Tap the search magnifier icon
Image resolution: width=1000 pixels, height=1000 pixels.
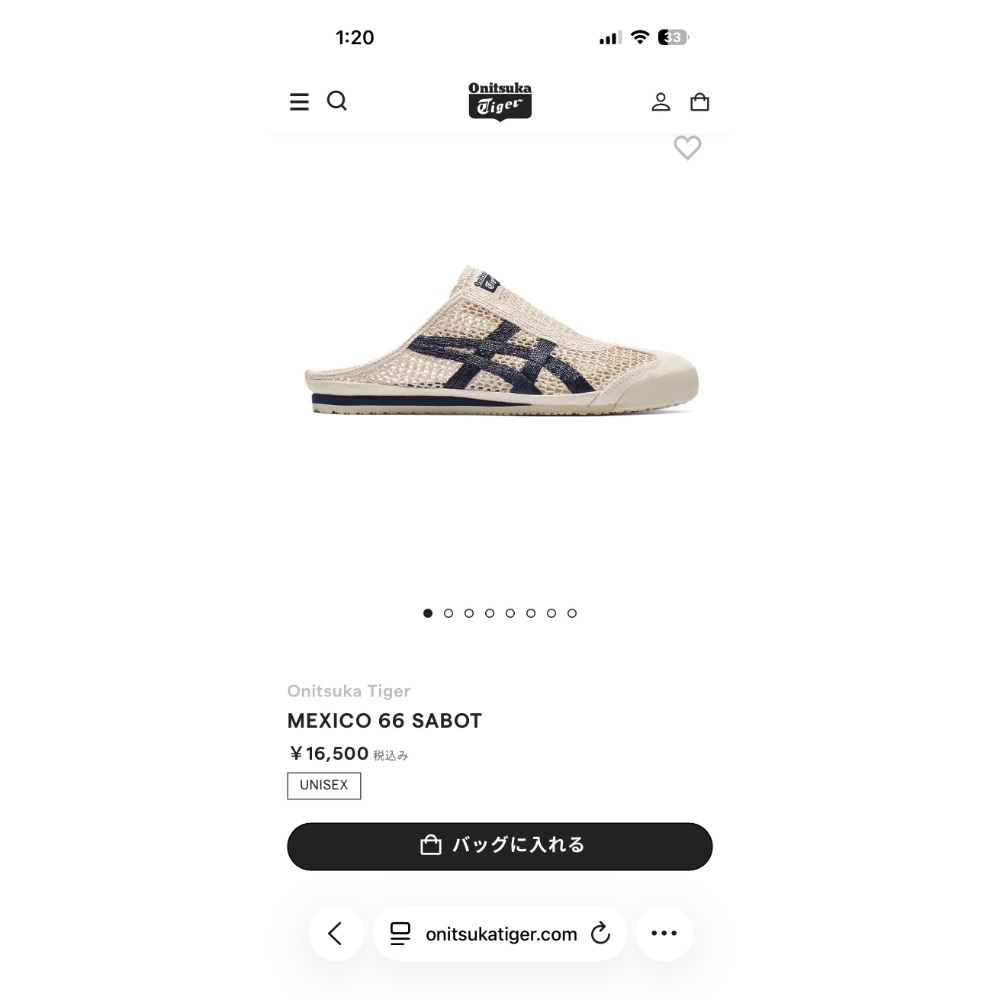click(337, 101)
